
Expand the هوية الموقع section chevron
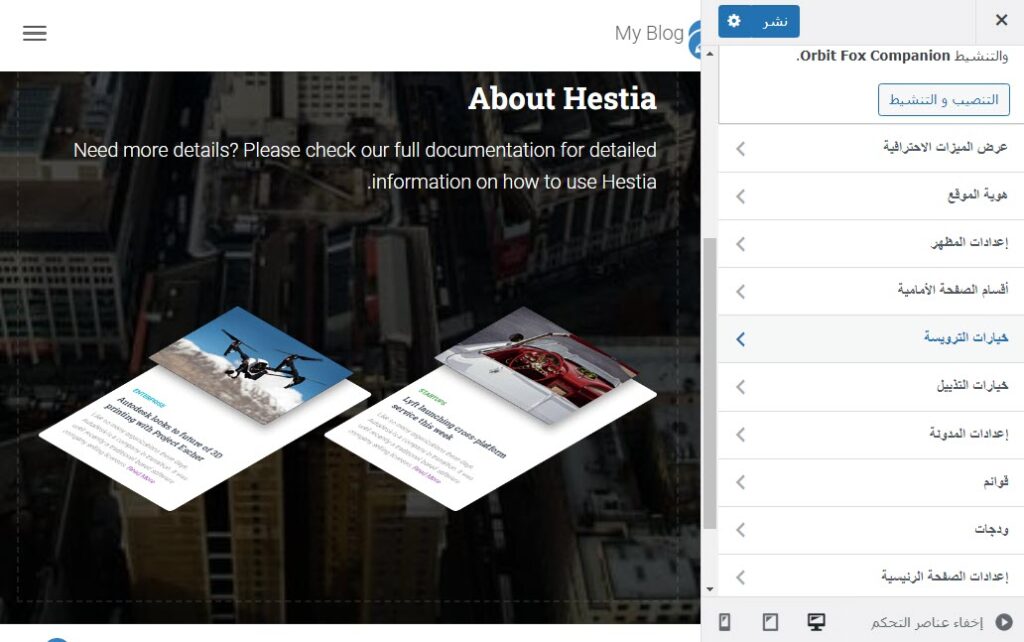click(x=740, y=196)
